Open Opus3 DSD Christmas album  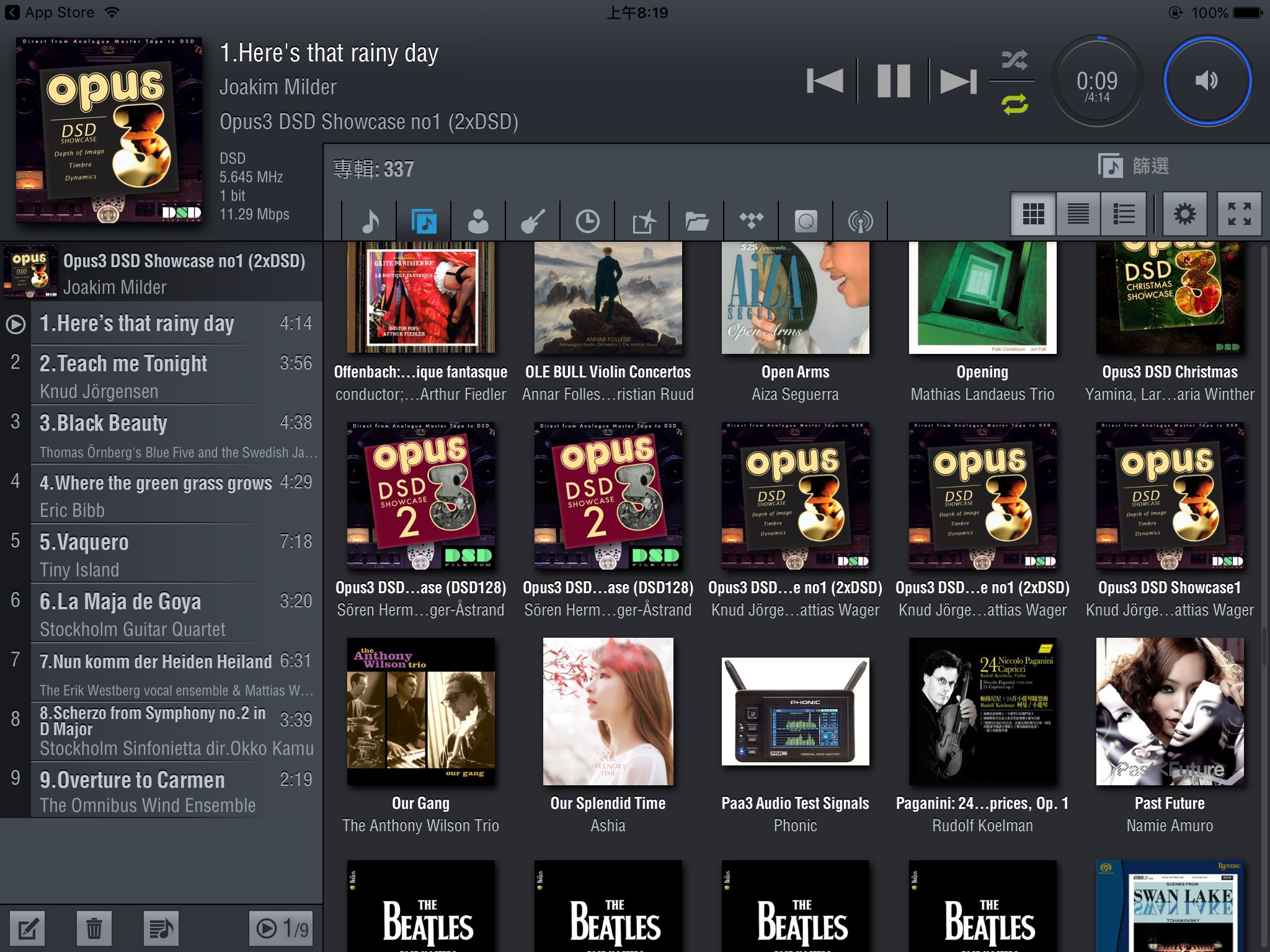[1170, 298]
